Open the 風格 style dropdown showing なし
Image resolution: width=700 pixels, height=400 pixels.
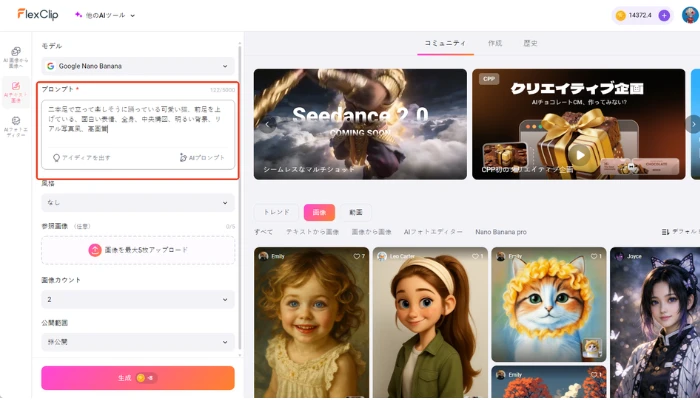pos(138,203)
